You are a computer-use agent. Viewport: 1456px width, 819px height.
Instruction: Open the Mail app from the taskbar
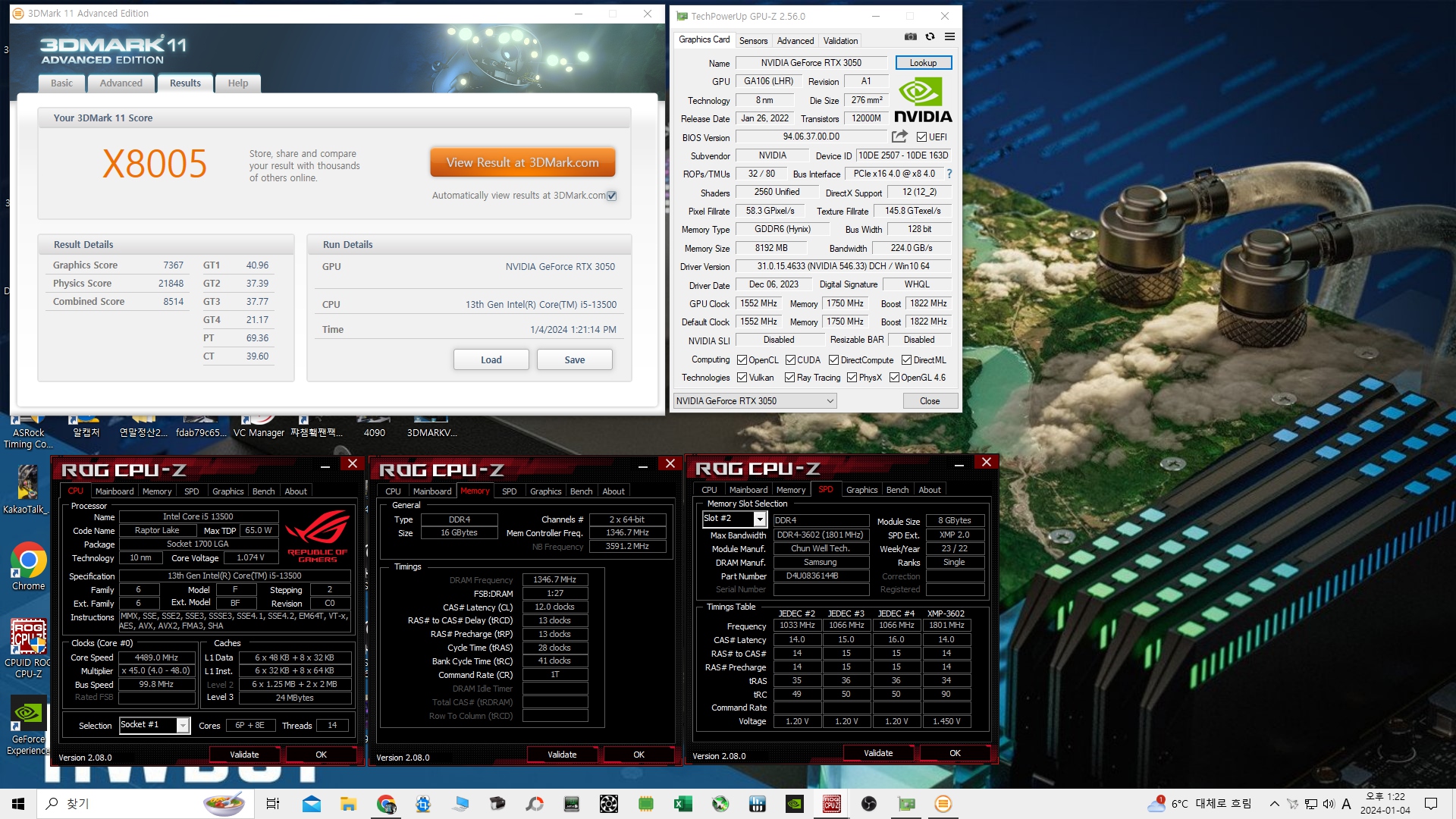coord(311,804)
